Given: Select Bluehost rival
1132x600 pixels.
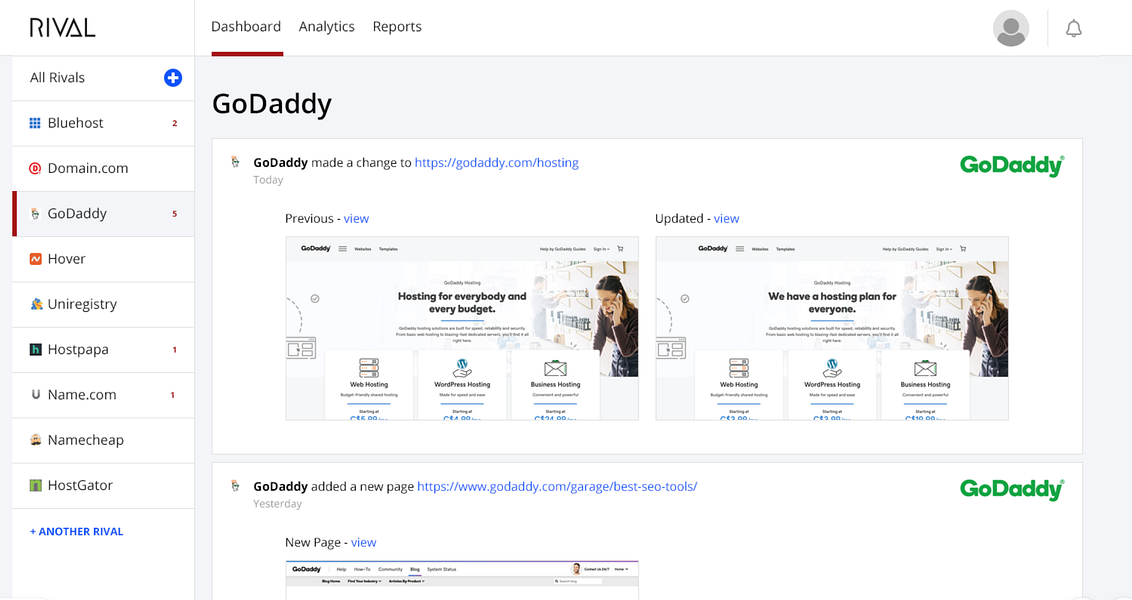Looking at the screenshot, I should click(103, 123).
